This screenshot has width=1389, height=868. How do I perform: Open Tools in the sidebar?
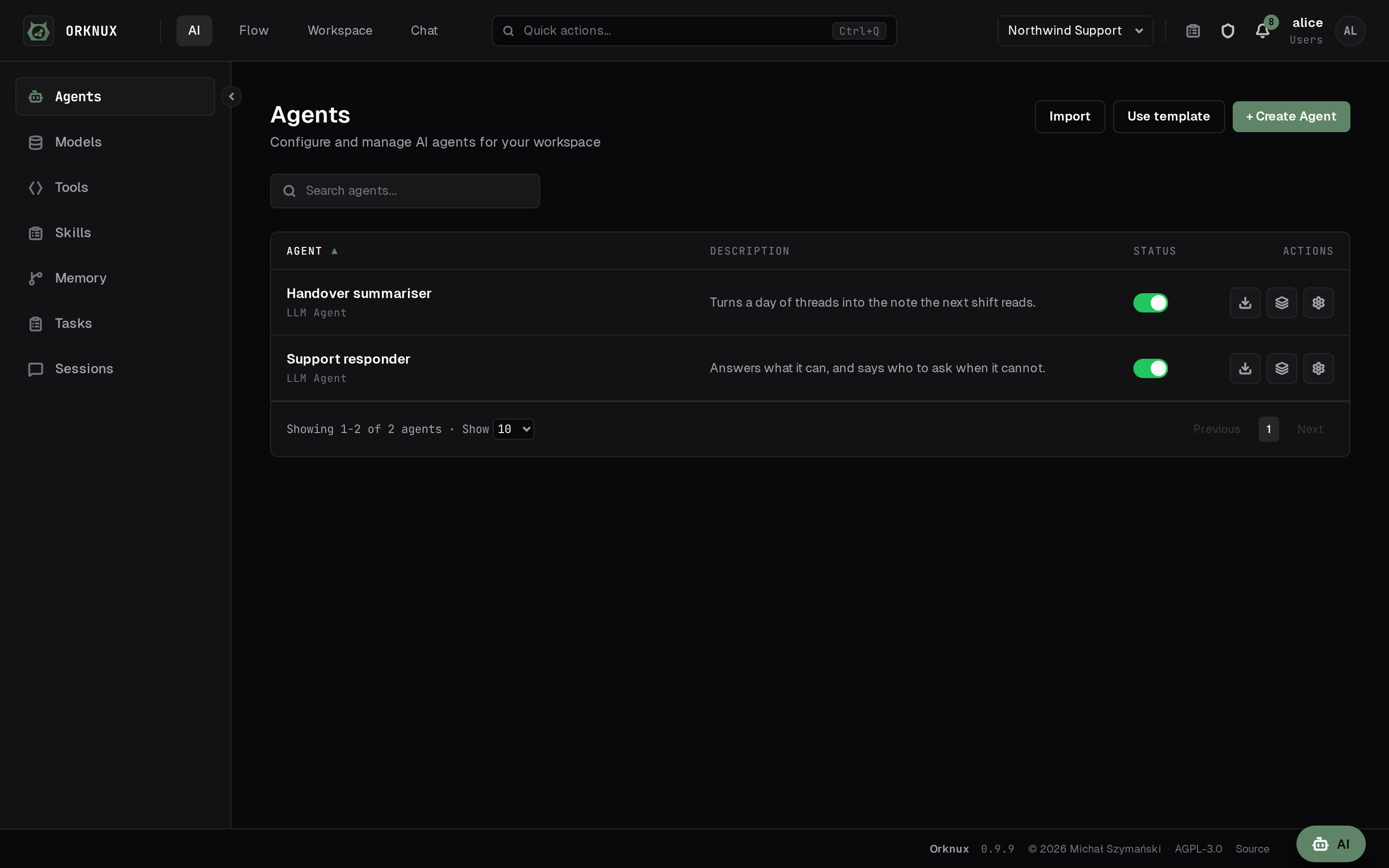(115, 187)
